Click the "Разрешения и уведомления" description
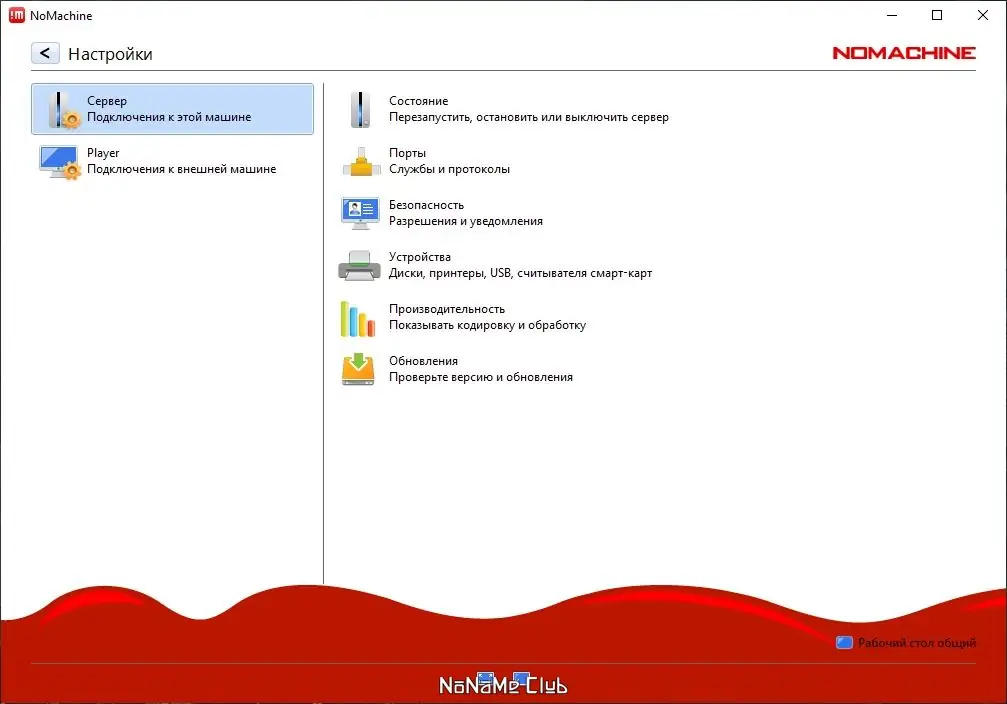1007x704 pixels. tap(466, 222)
